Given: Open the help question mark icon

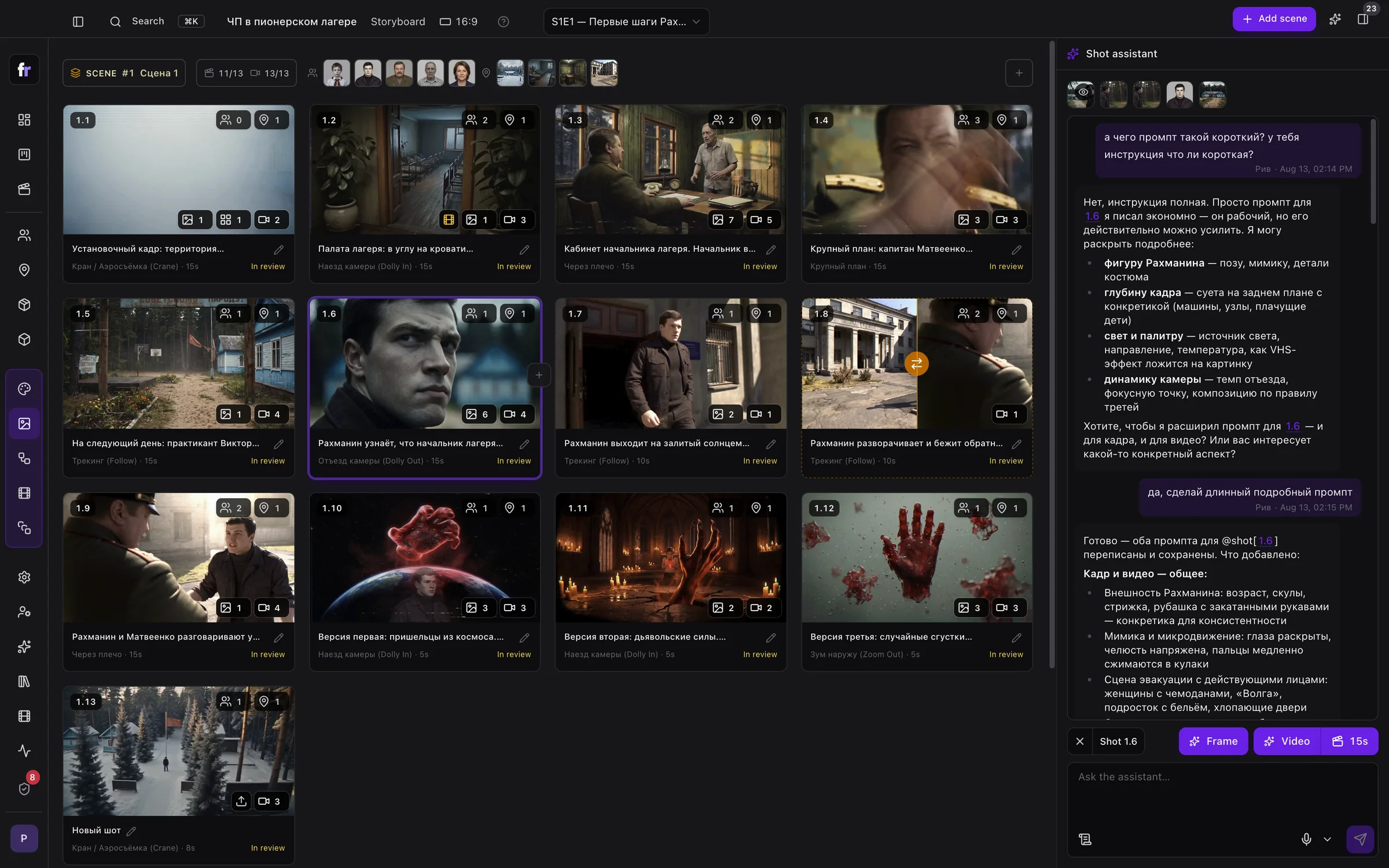Looking at the screenshot, I should click(504, 21).
